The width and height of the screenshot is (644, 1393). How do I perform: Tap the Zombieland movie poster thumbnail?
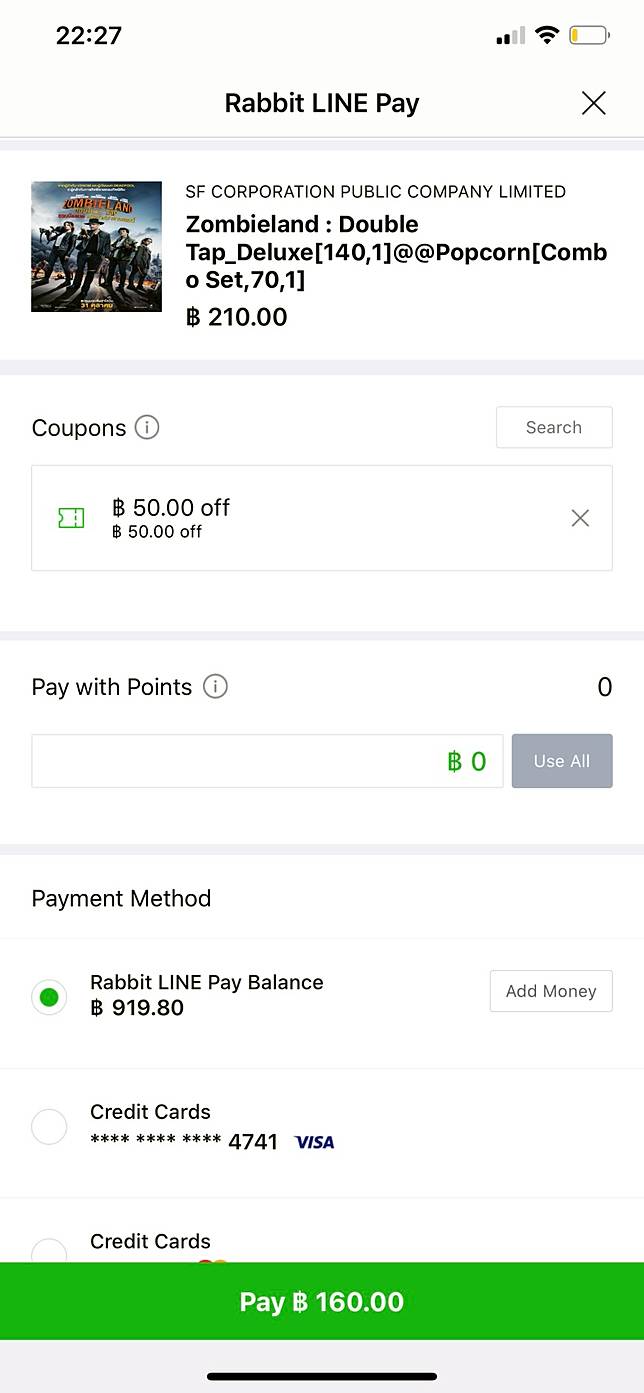pos(96,246)
